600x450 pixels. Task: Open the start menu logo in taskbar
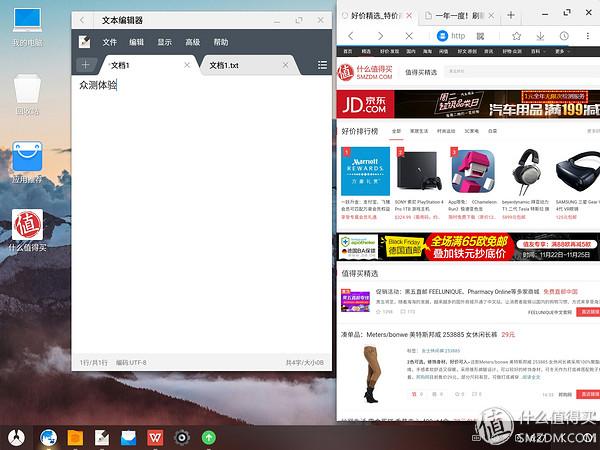[x=16, y=437]
